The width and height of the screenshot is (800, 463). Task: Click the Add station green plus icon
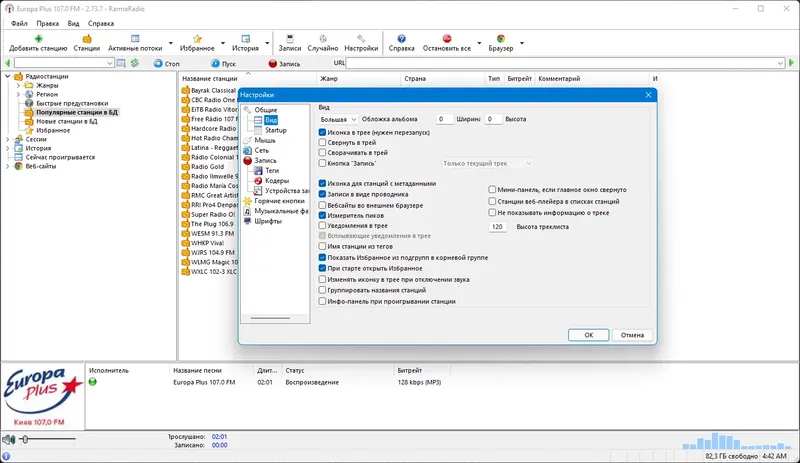pyautogui.click(x=38, y=39)
